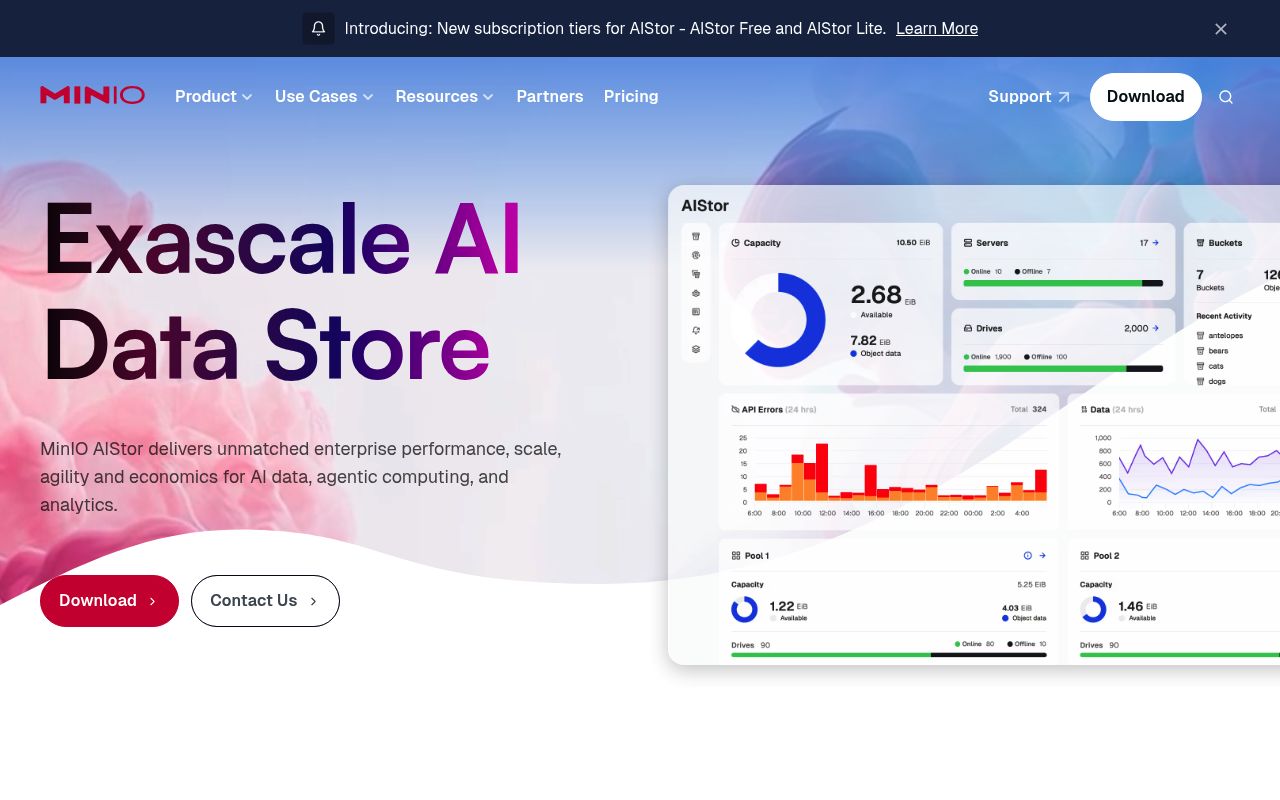Click the AIStor title on the dashboard
Screen dimensions: 1280x800
pos(705,206)
